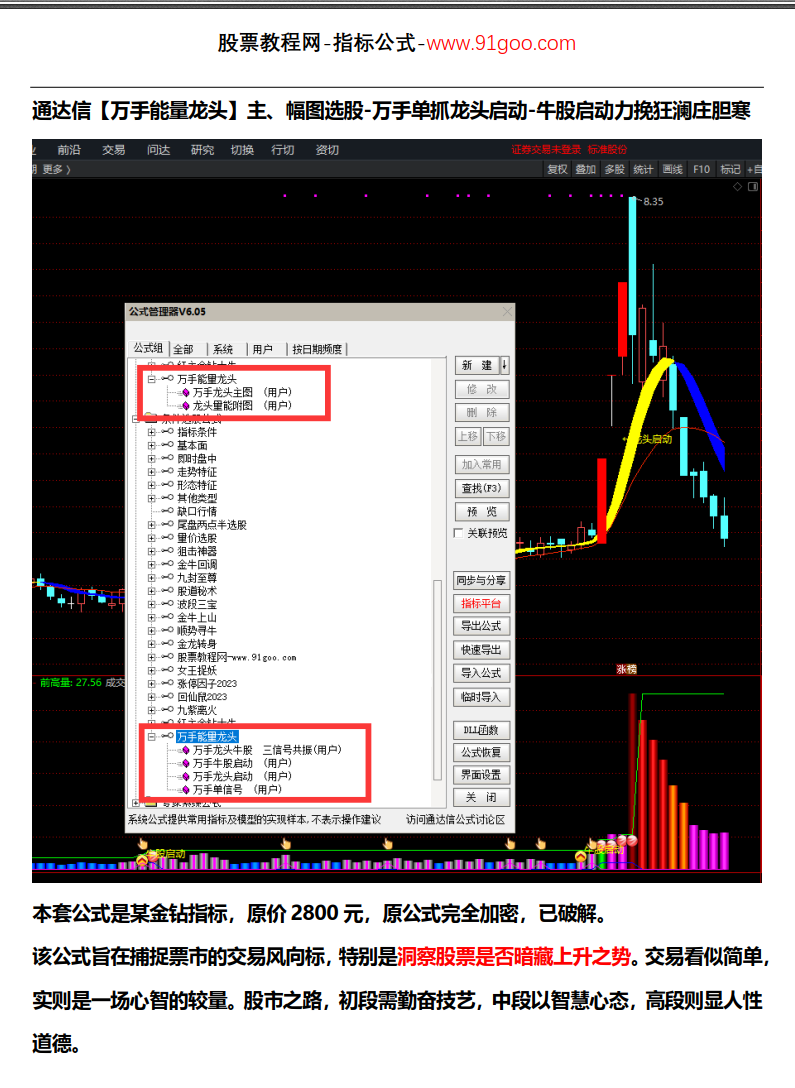Click the DLL函数 button

tap(482, 730)
